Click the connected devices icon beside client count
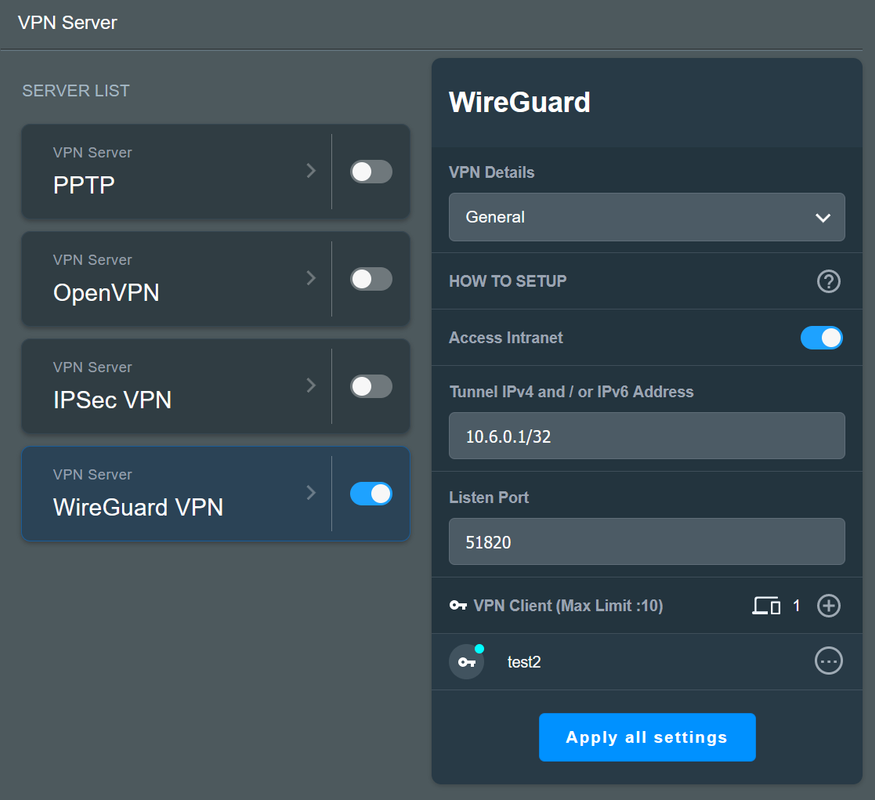Image resolution: width=875 pixels, height=800 pixels. tap(766, 605)
